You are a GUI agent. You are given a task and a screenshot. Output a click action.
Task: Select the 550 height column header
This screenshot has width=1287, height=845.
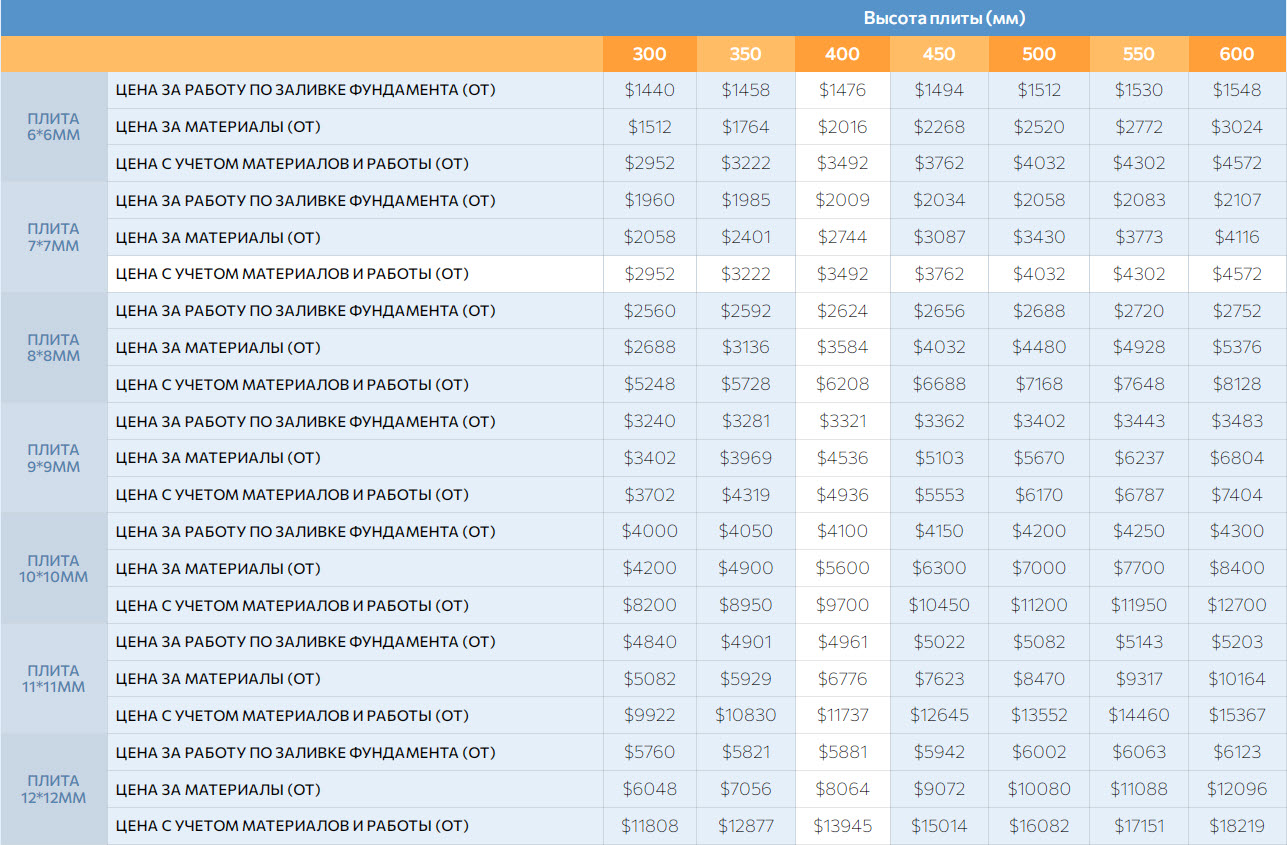tap(1138, 54)
